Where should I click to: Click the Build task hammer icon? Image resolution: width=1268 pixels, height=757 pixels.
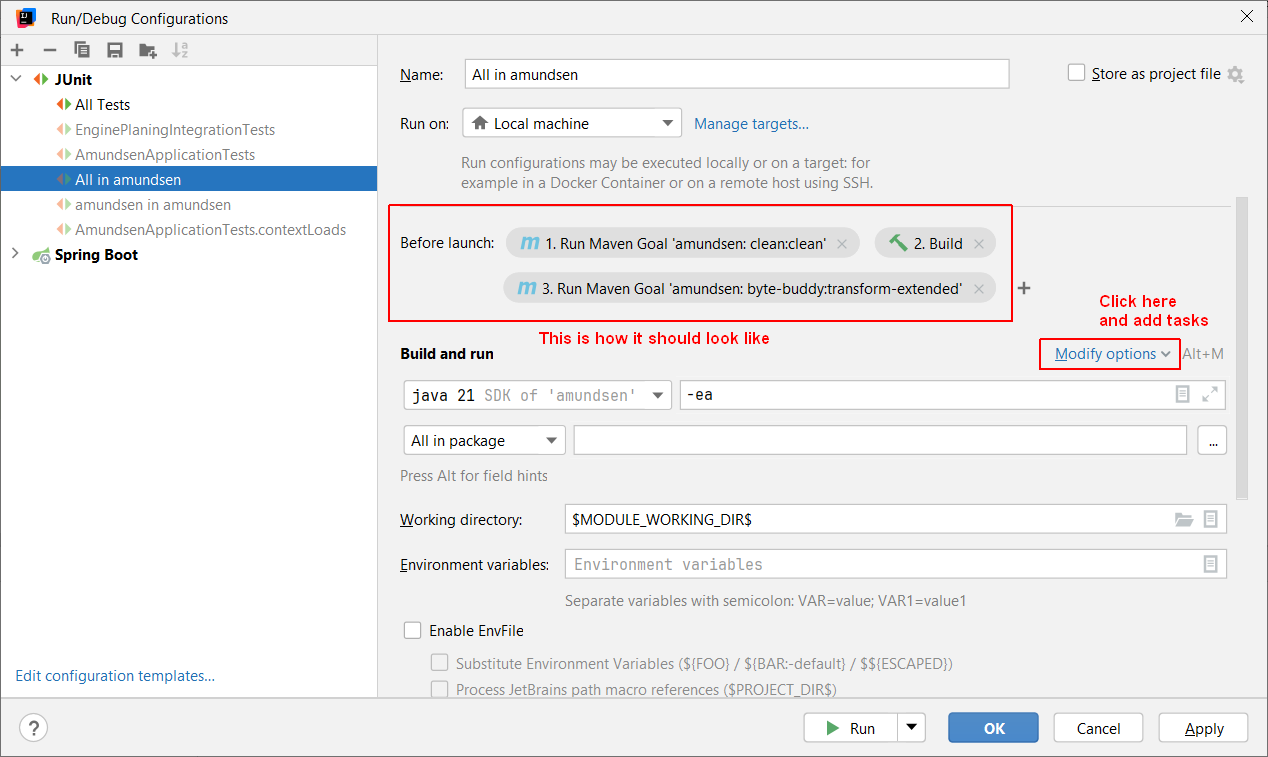point(898,243)
